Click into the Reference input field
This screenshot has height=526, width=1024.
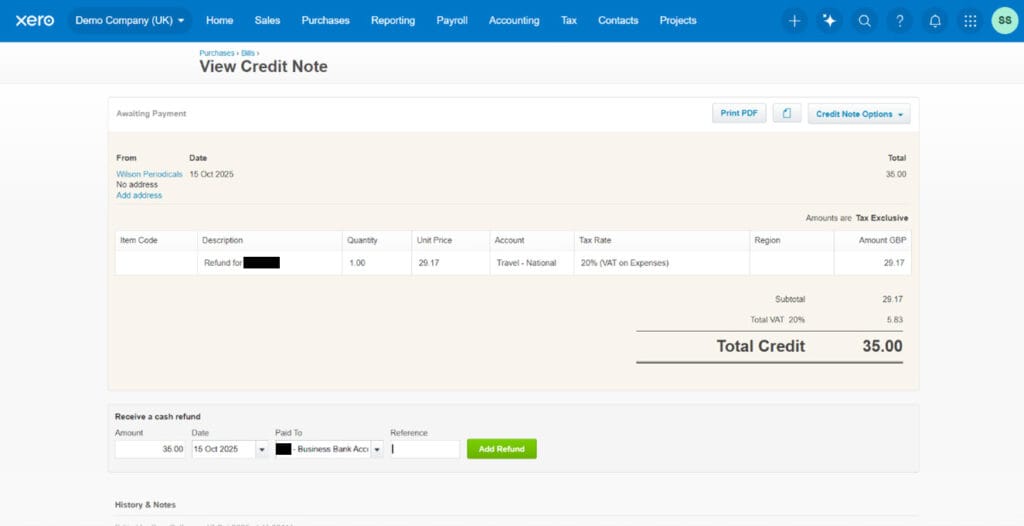tap(425, 450)
